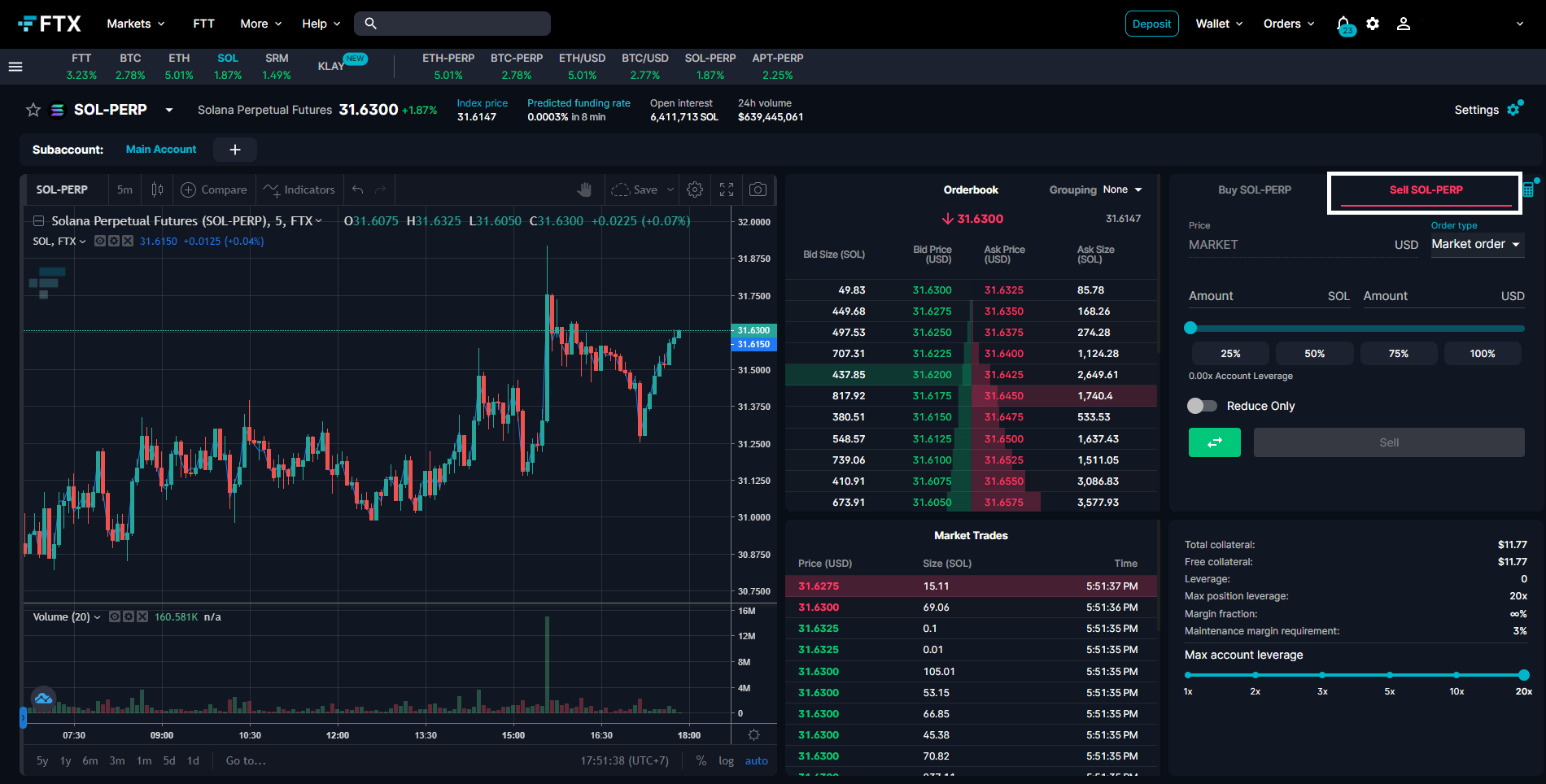Image resolution: width=1546 pixels, height=784 pixels.
Task: Select BTC/USD in ticker bar
Action: (645, 67)
